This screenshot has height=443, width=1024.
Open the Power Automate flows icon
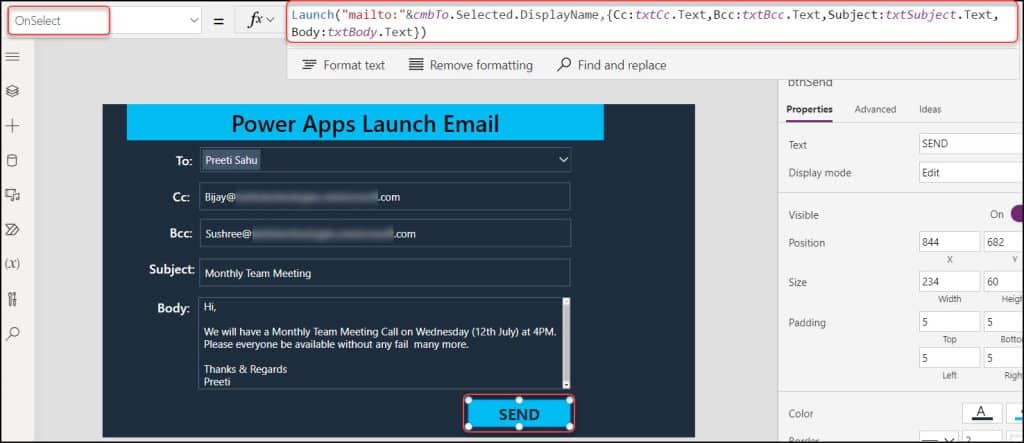(12, 229)
